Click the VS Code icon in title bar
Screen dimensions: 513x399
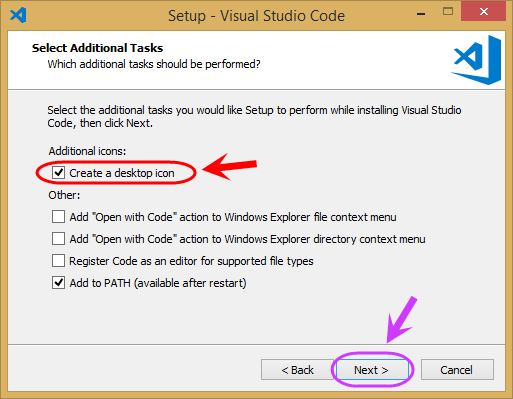(18, 15)
